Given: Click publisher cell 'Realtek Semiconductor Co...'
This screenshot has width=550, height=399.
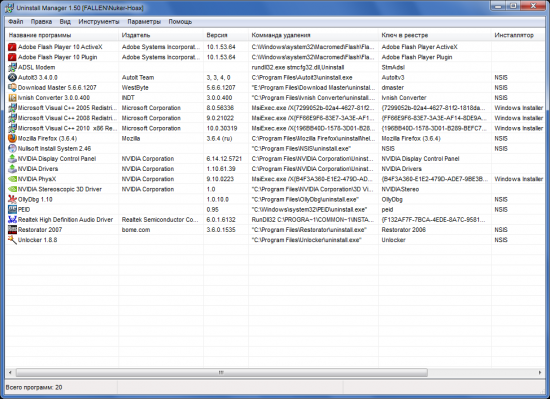Looking at the screenshot, I should coord(160,220).
